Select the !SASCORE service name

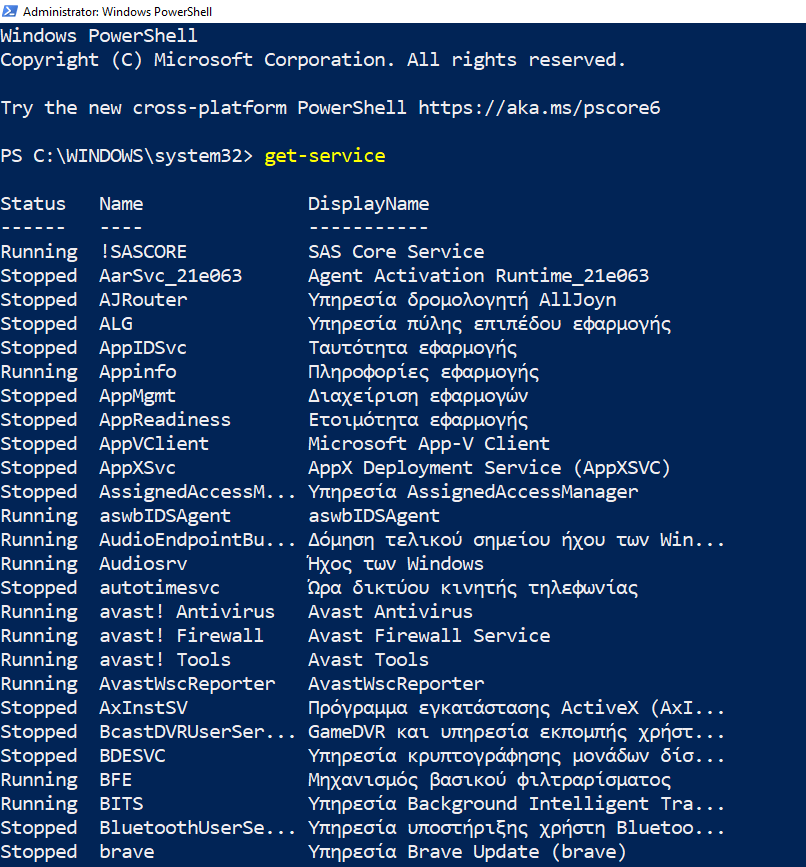tap(143, 252)
